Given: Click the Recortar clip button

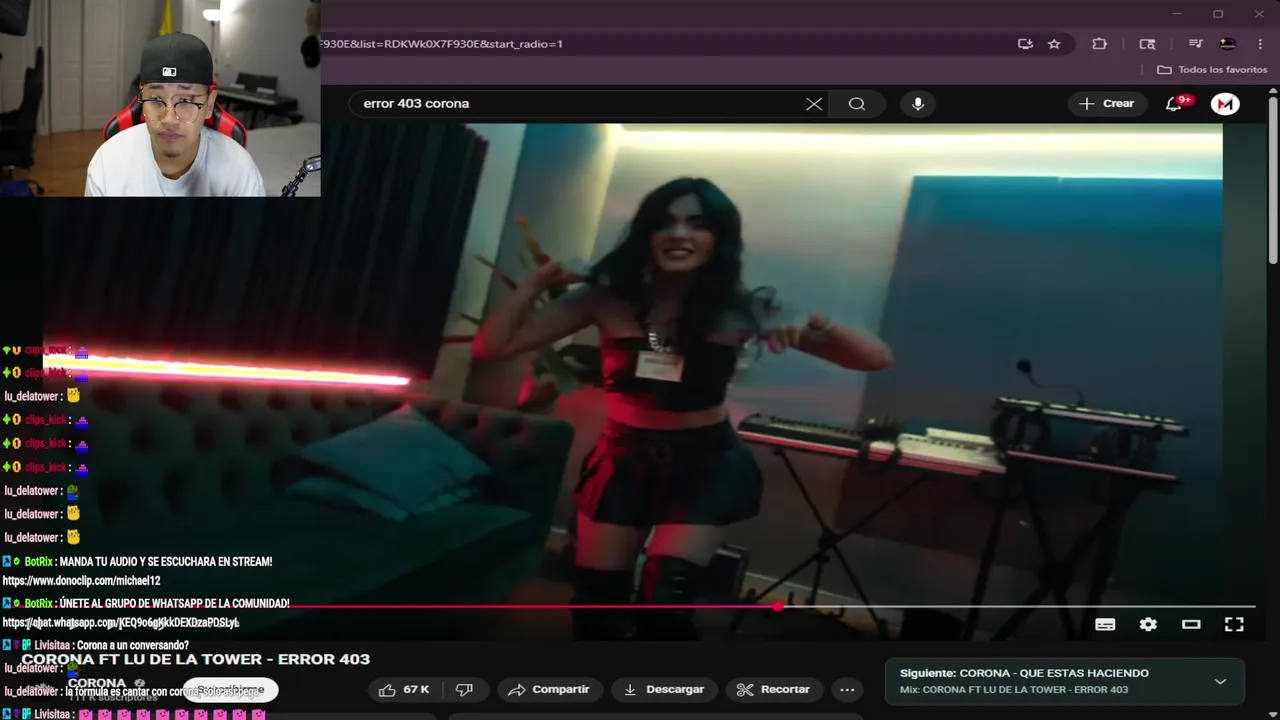Looking at the screenshot, I should pos(774,690).
